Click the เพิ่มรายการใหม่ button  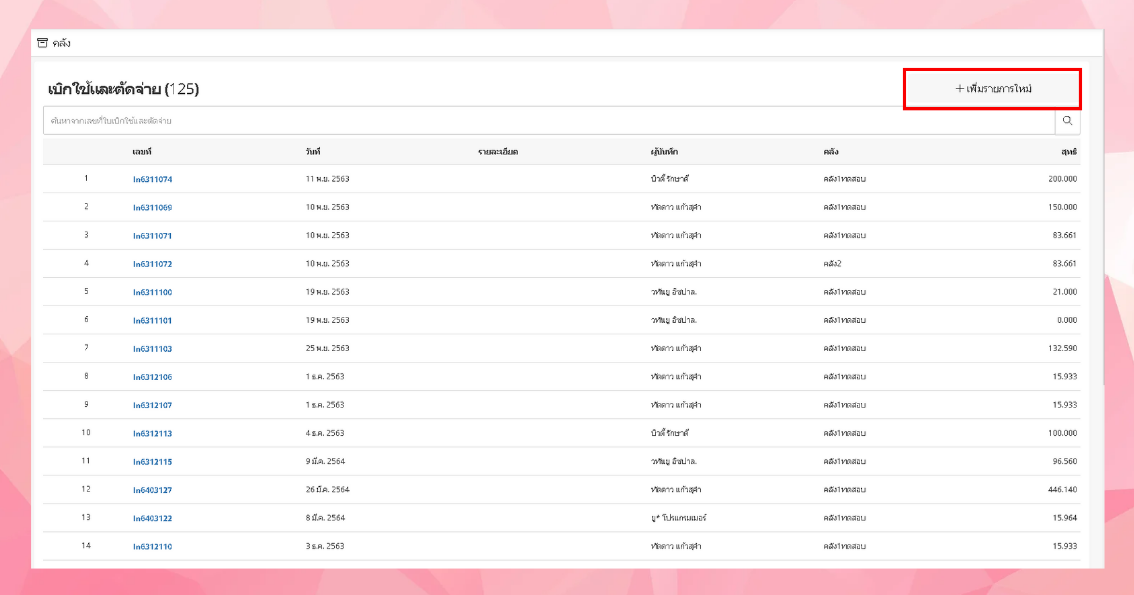coord(992,89)
